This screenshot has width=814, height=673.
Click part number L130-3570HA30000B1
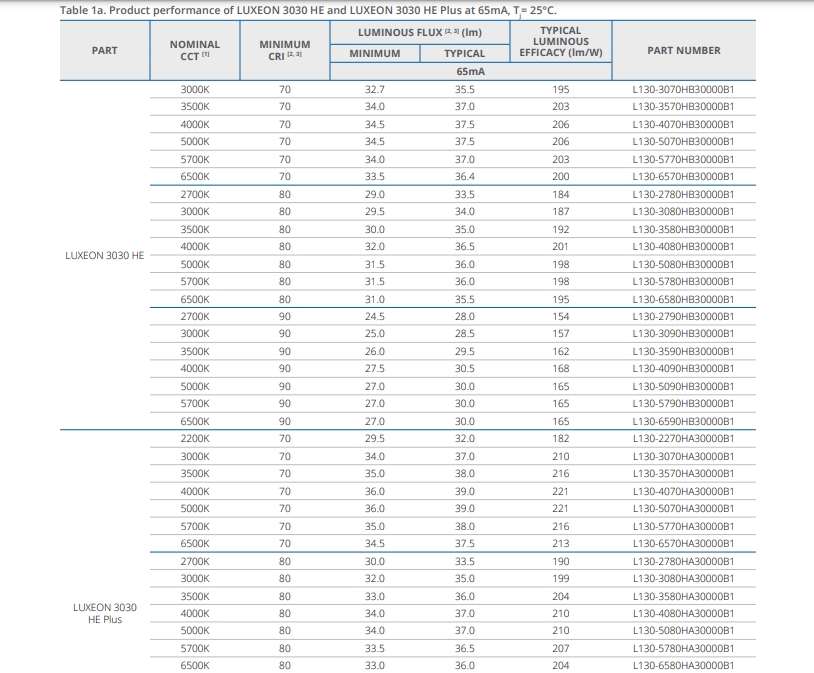click(683, 473)
